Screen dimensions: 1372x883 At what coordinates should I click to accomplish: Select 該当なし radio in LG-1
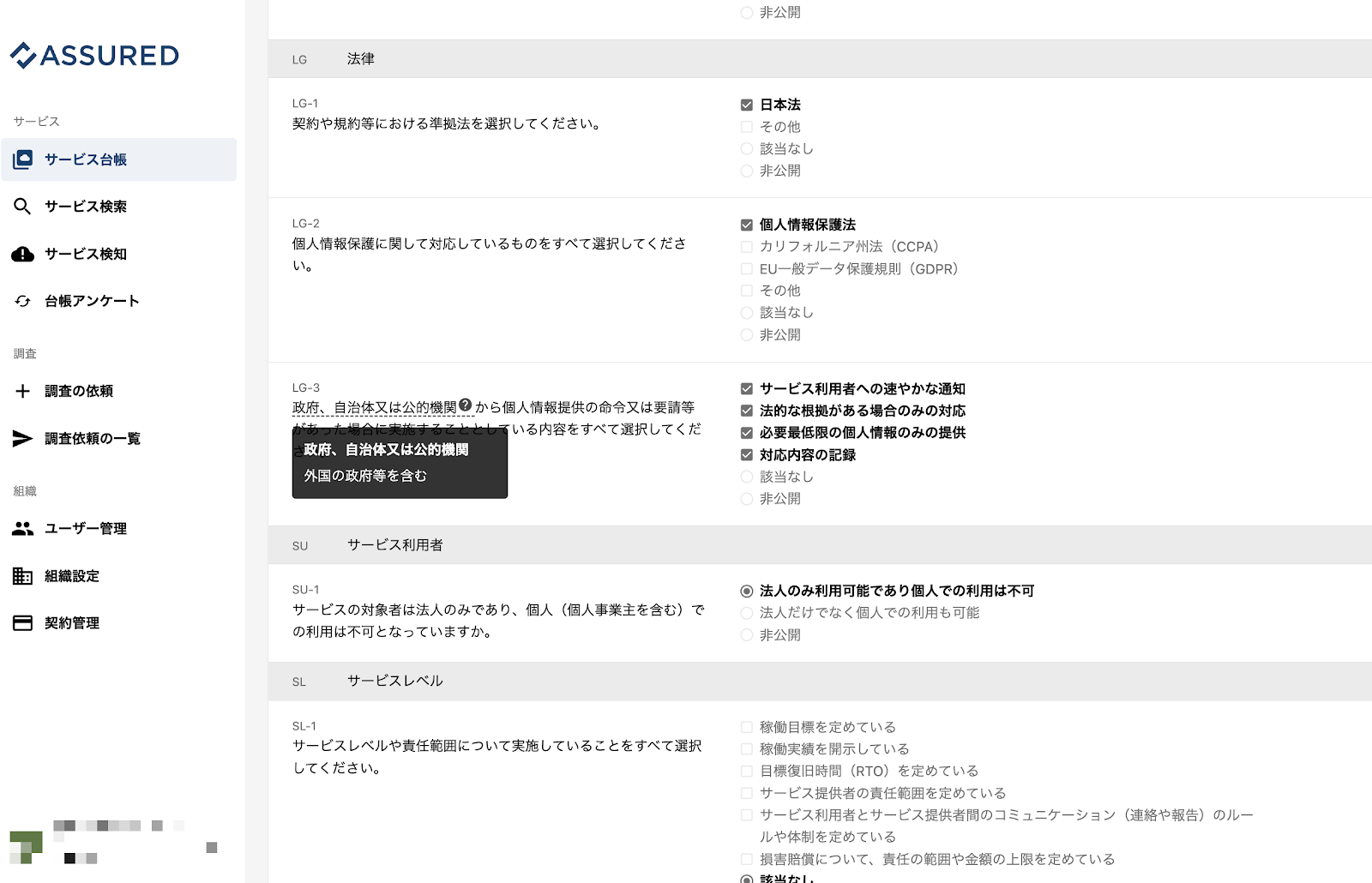pyautogui.click(x=747, y=149)
